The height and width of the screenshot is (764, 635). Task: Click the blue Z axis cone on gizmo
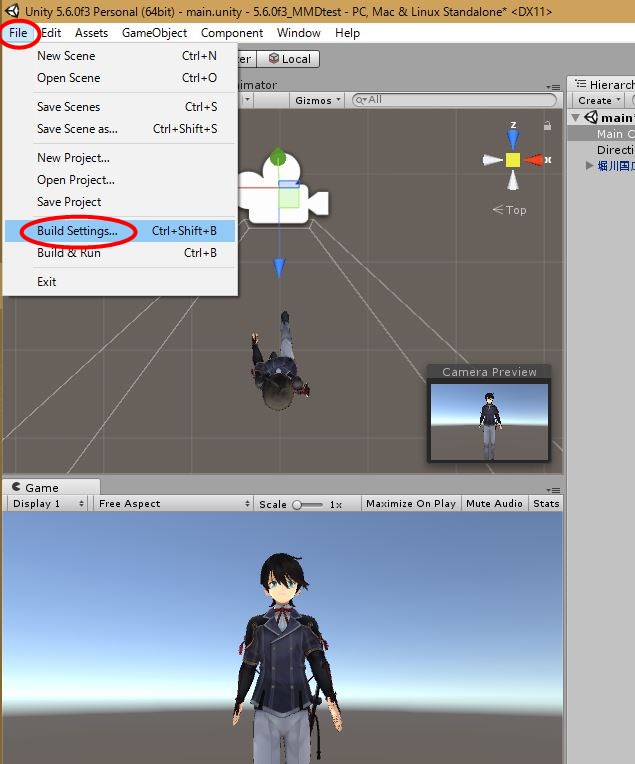[x=513, y=138]
